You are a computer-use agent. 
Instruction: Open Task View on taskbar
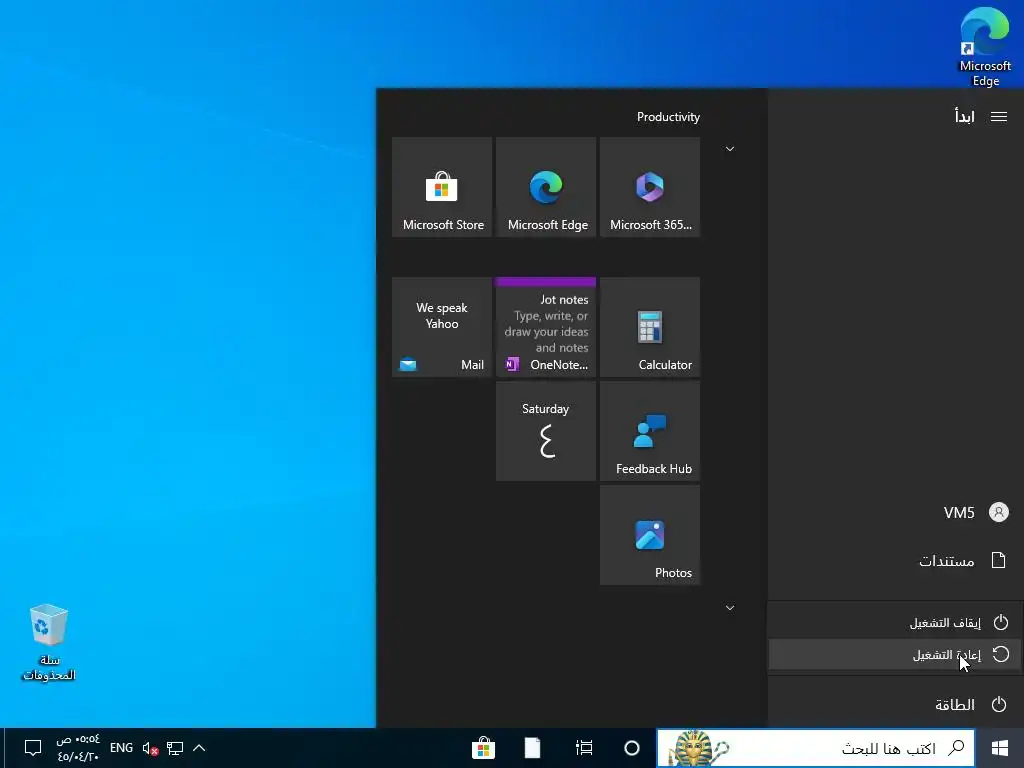(584, 748)
